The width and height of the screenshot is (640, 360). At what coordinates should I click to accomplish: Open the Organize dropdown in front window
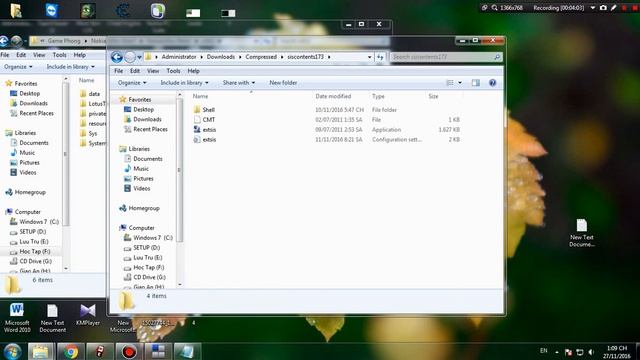tap(132, 83)
